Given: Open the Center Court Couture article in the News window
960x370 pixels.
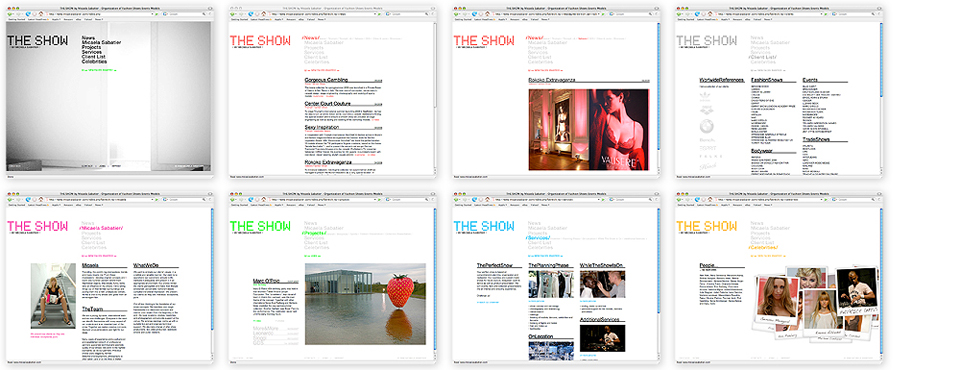Looking at the screenshot, I should 329,104.
